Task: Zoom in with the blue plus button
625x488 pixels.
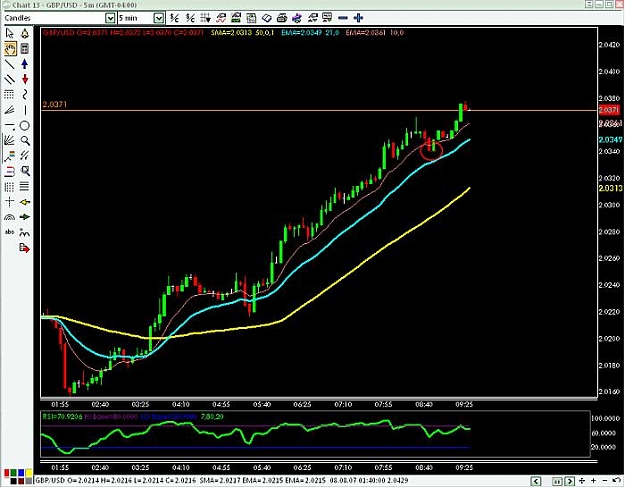Action: pos(358,18)
